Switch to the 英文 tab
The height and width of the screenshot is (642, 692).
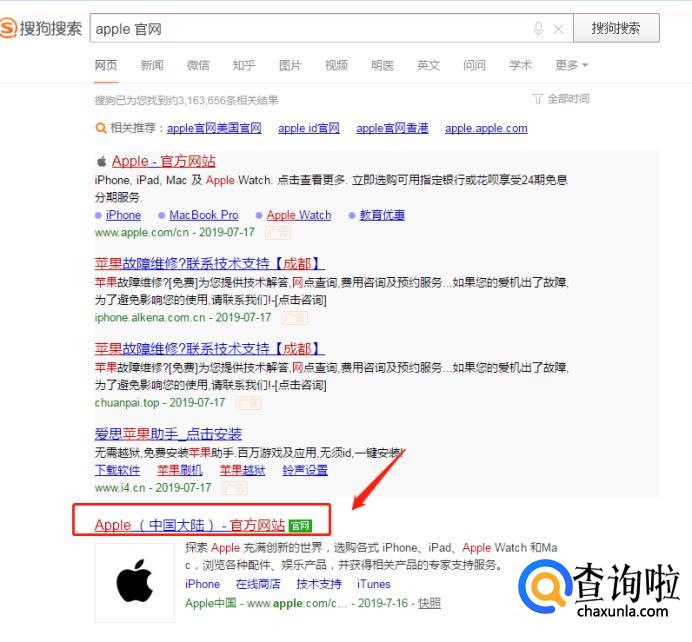tap(428, 65)
